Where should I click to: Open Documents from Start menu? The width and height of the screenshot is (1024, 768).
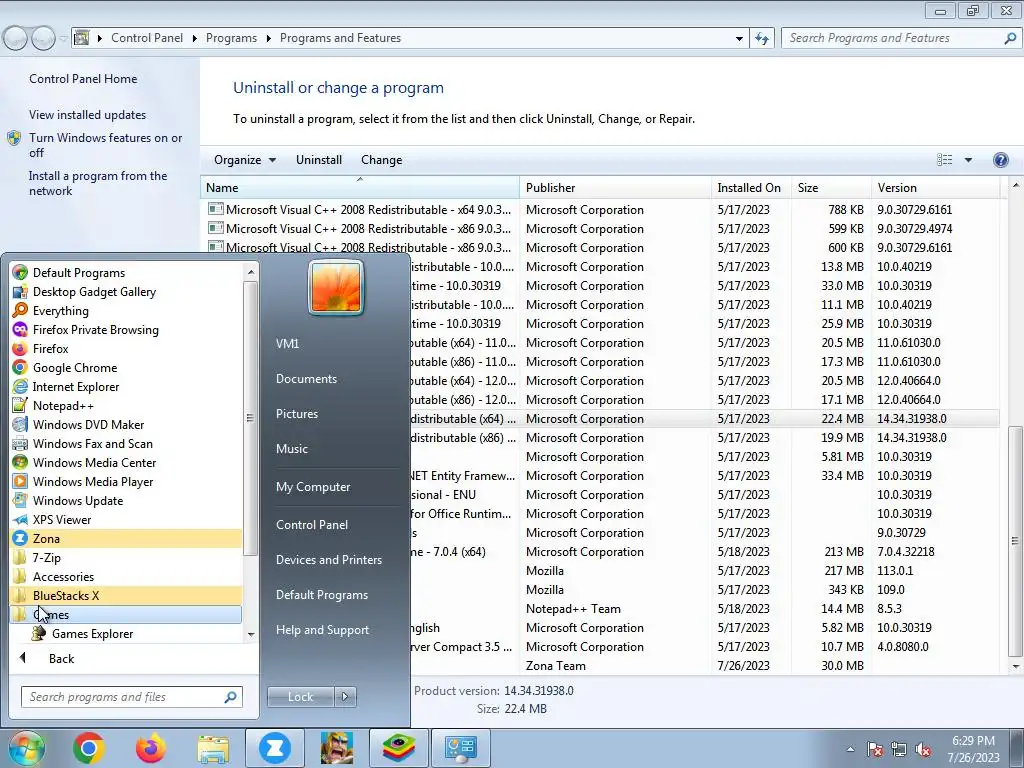point(306,379)
